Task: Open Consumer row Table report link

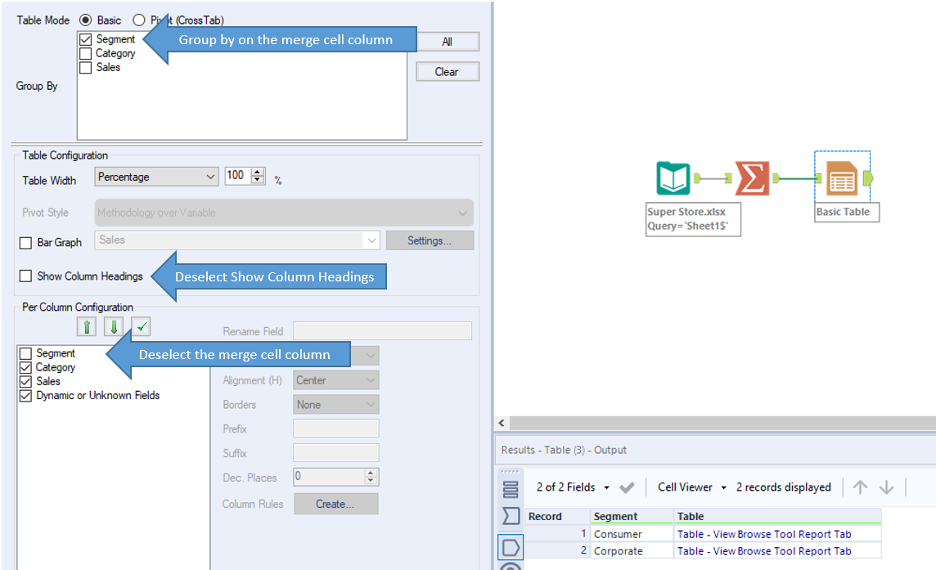Action: (764, 534)
